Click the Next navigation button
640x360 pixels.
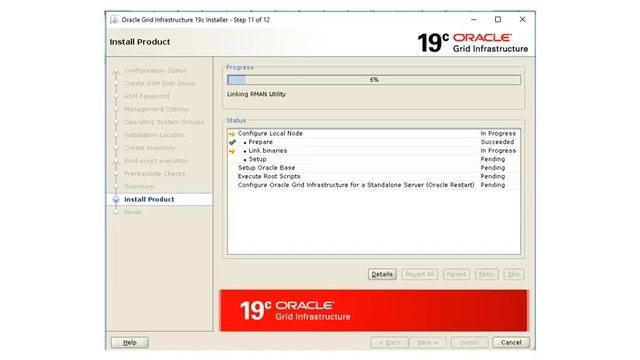pyautogui.click(x=428, y=342)
